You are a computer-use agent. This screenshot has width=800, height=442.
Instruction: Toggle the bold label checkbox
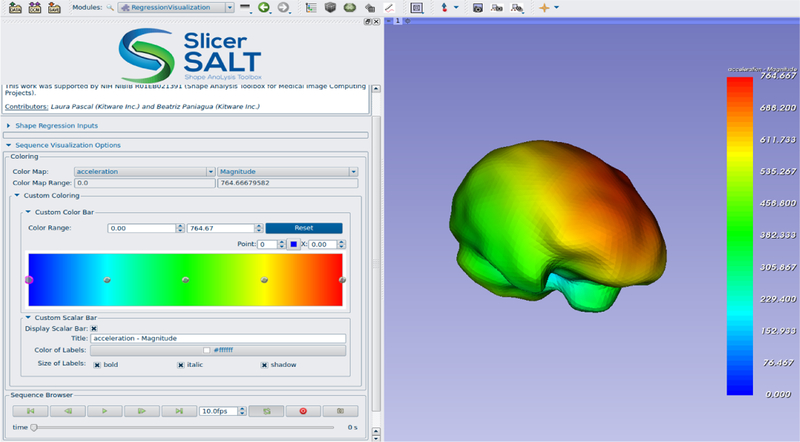coord(96,364)
